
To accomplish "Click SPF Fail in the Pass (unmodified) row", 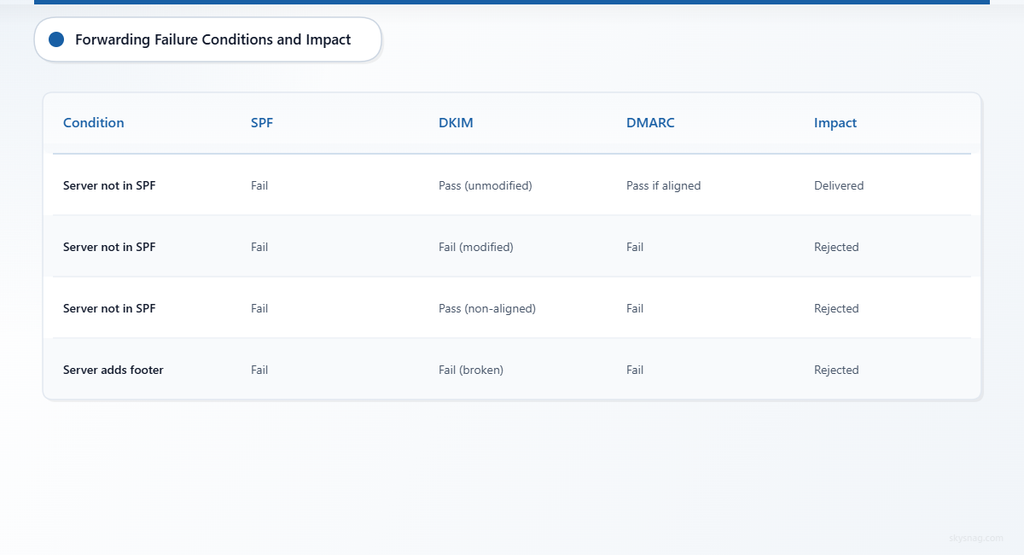I will pyautogui.click(x=259, y=185).
